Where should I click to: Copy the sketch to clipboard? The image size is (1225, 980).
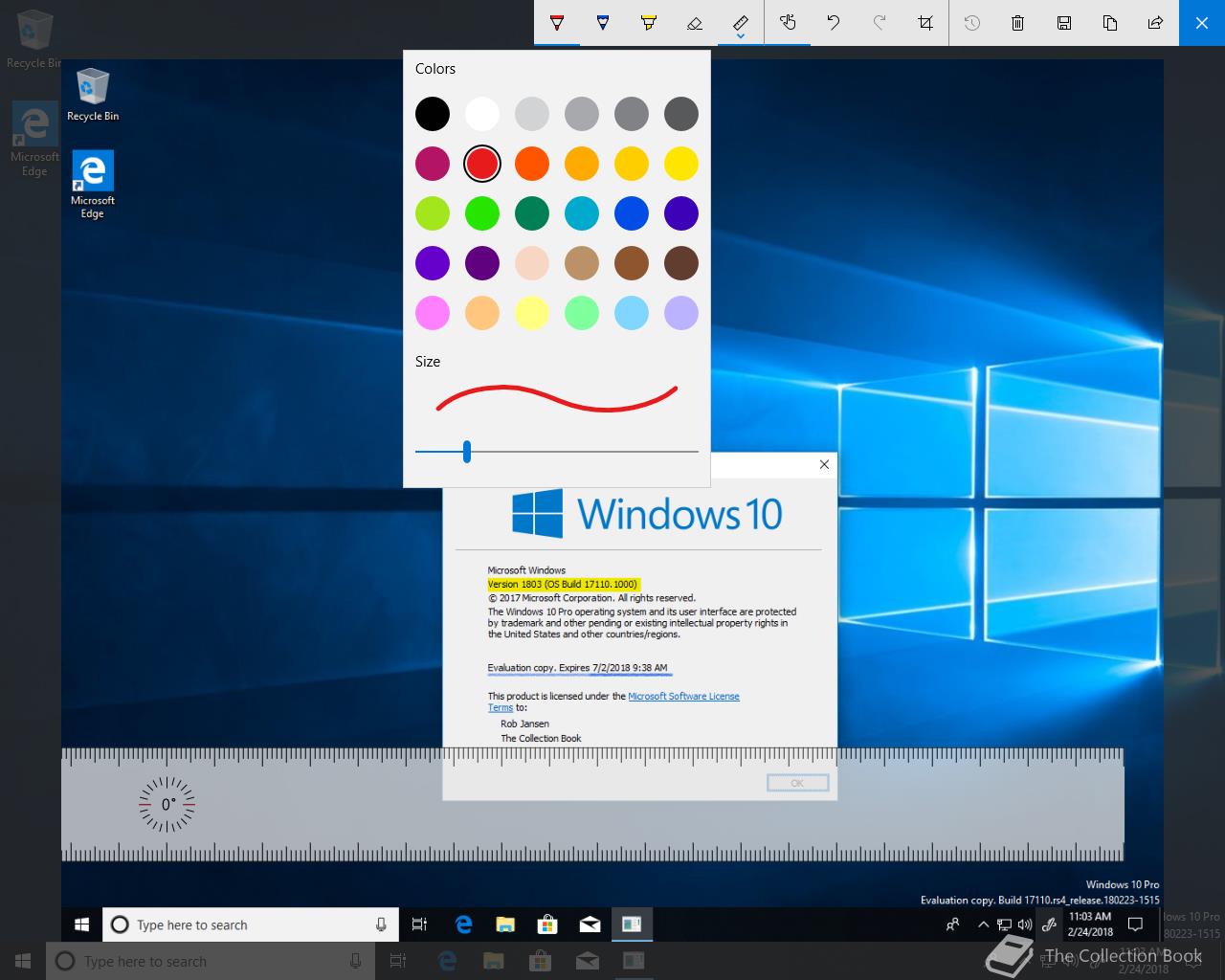coord(1110,22)
